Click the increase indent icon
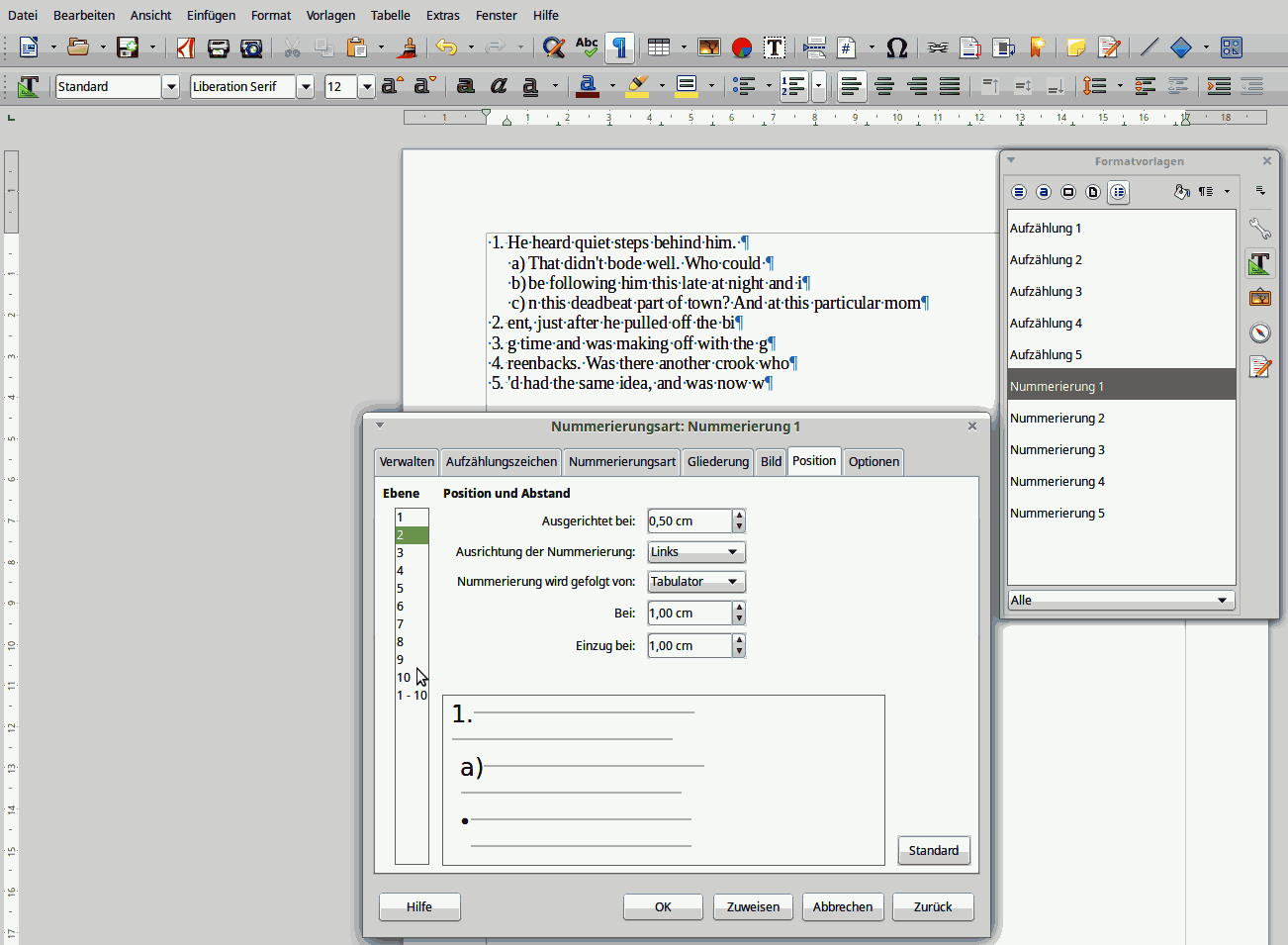 pos(1219,87)
